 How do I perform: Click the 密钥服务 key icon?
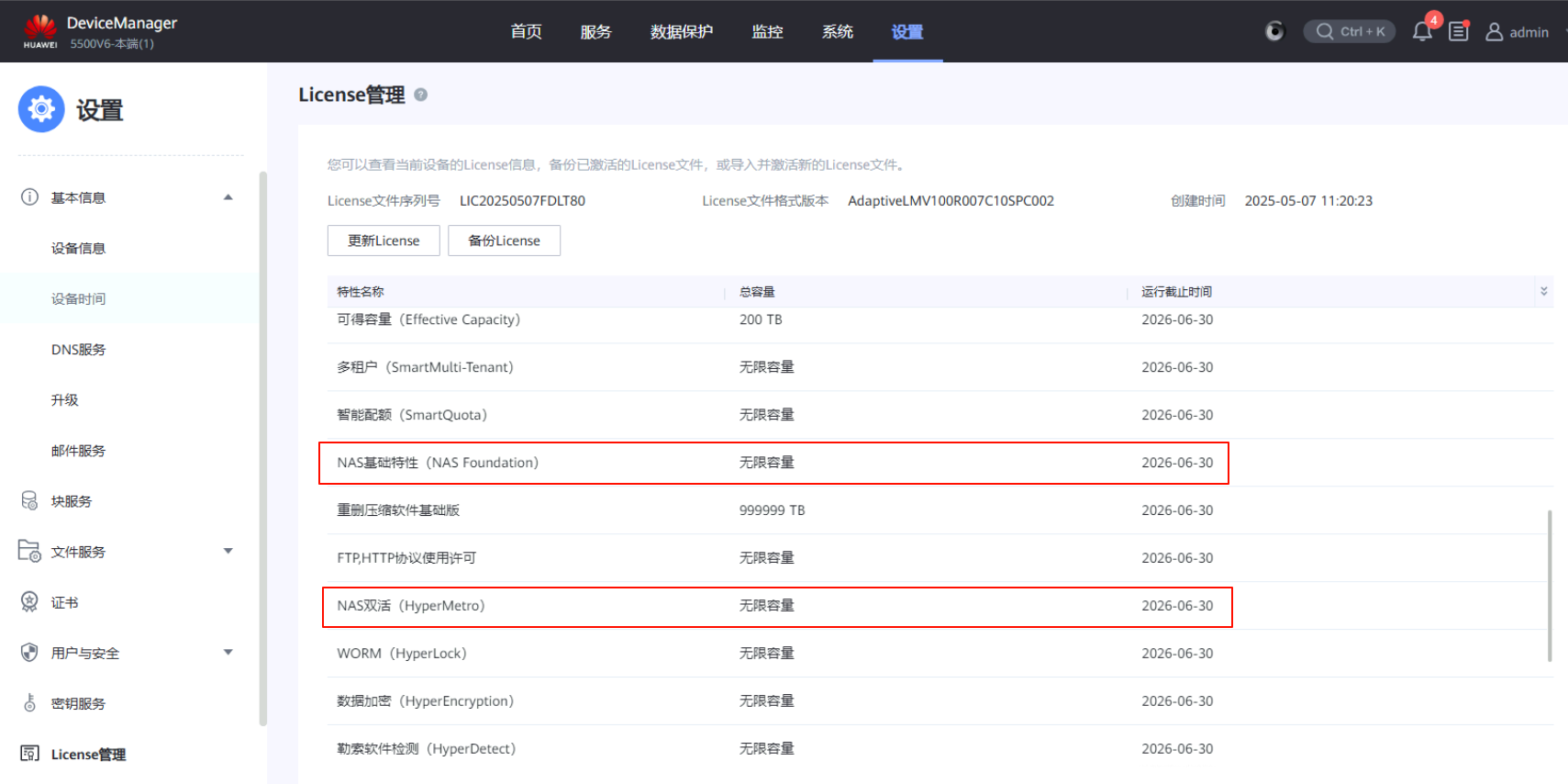[29, 703]
